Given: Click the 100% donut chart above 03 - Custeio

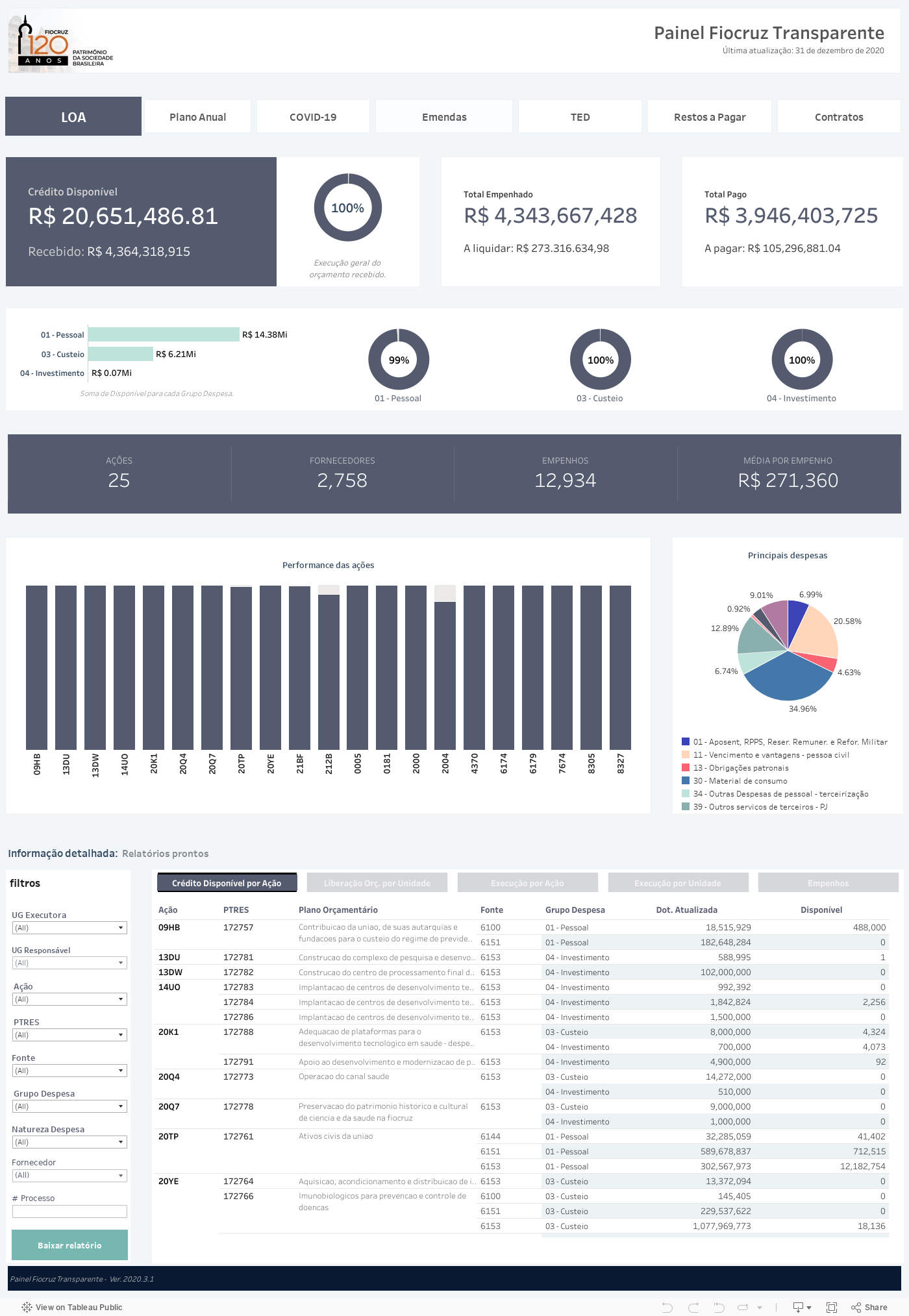Looking at the screenshot, I should click(x=601, y=360).
